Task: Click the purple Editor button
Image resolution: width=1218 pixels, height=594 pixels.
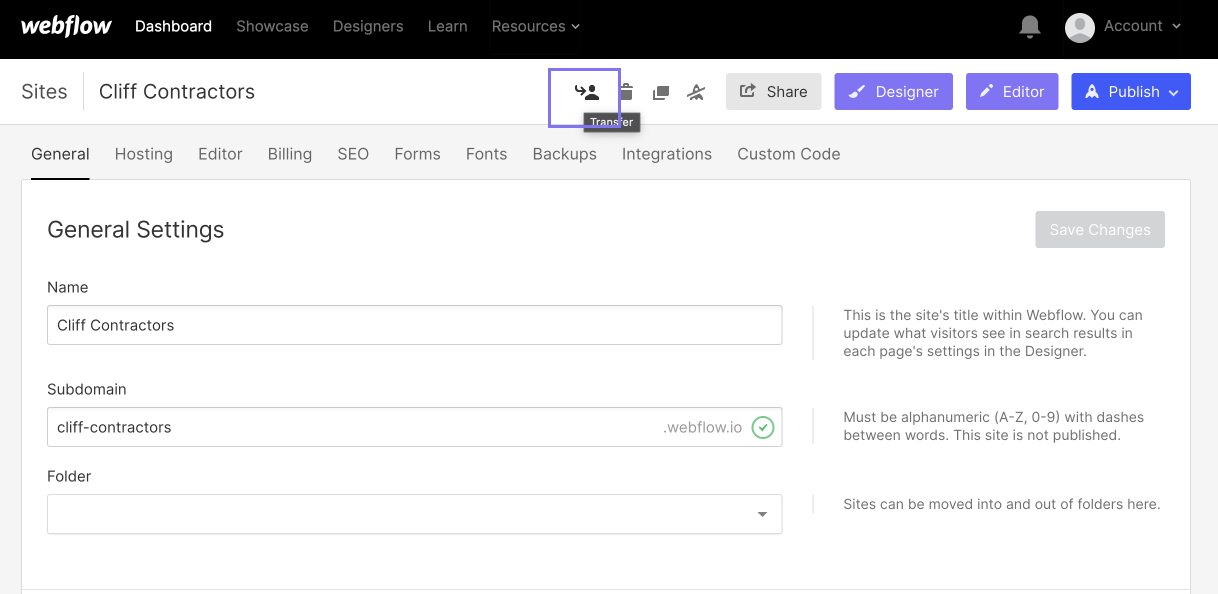Action: pos(1012,92)
